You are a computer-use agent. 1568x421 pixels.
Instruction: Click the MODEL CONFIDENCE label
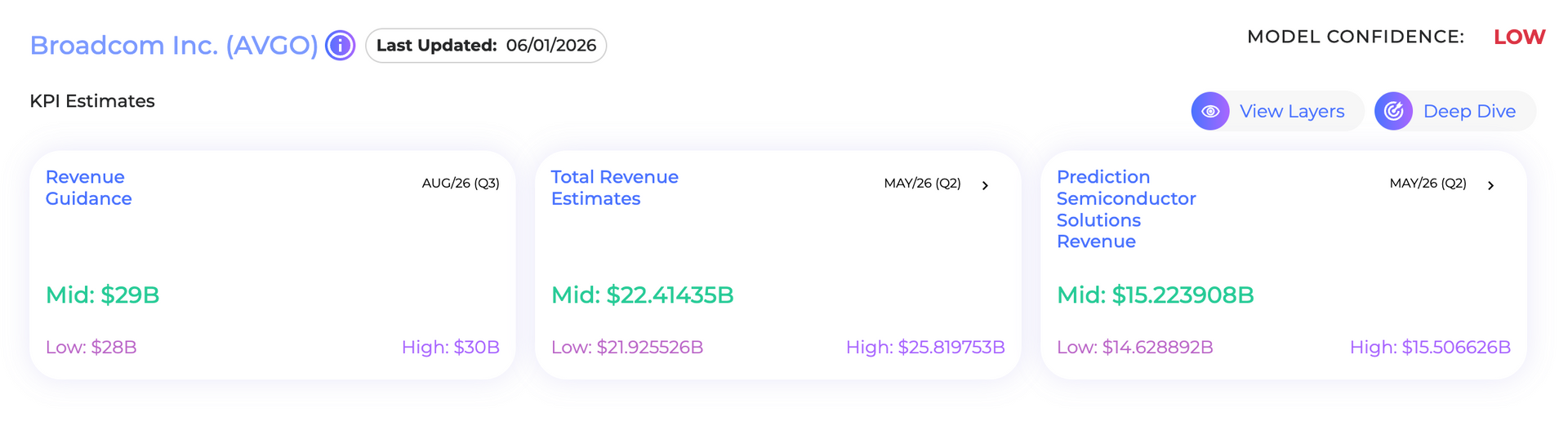coord(1356,37)
